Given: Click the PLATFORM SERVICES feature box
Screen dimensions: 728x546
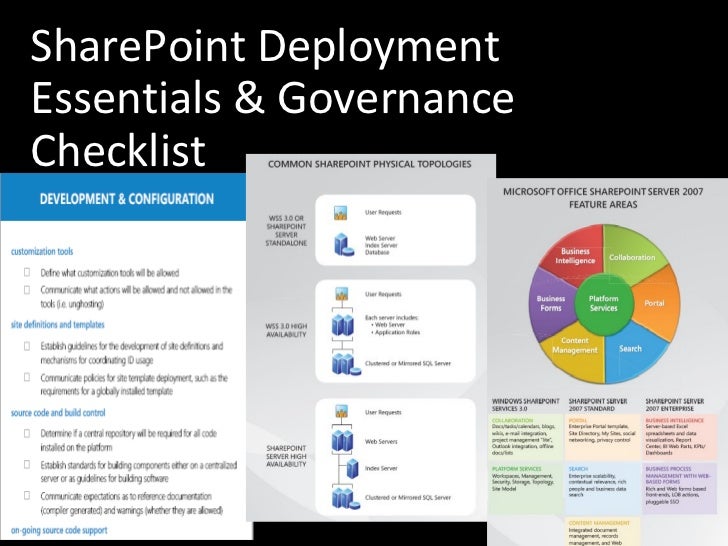Looking at the screenshot, I should coord(526,488).
